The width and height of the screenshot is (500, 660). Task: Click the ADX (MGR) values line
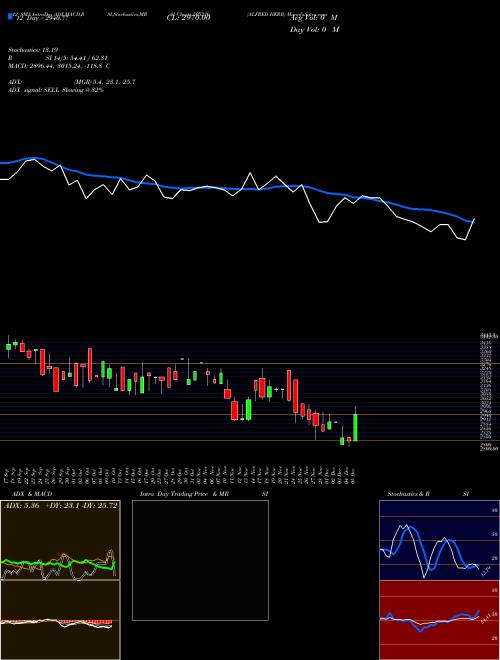coord(72,82)
